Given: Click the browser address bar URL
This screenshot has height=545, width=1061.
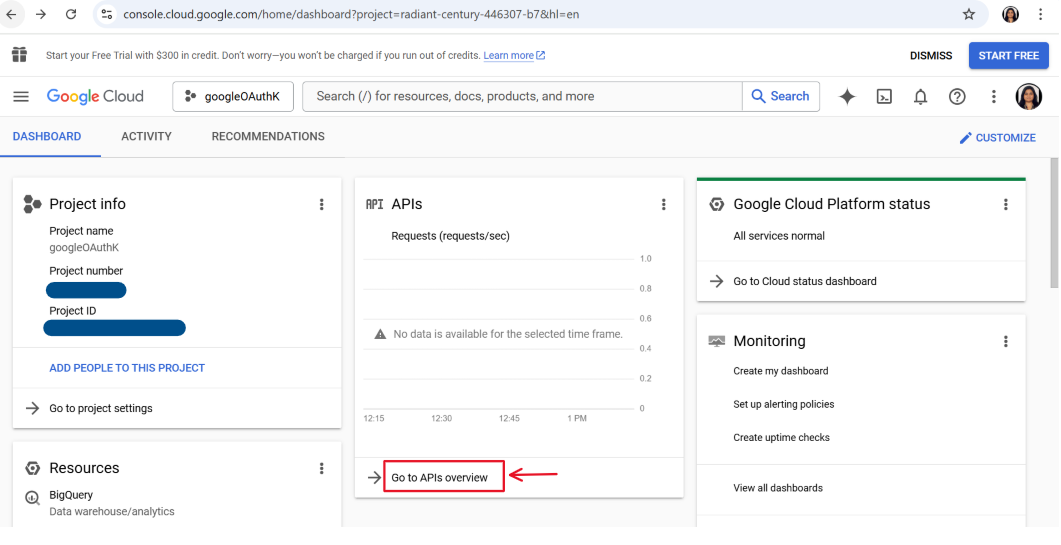Looking at the screenshot, I should (351, 14).
